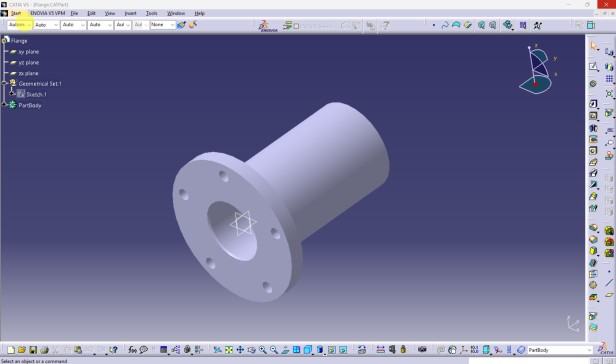Open the line type Auto dropdown
The image size is (616, 364).
[x=101, y=25]
